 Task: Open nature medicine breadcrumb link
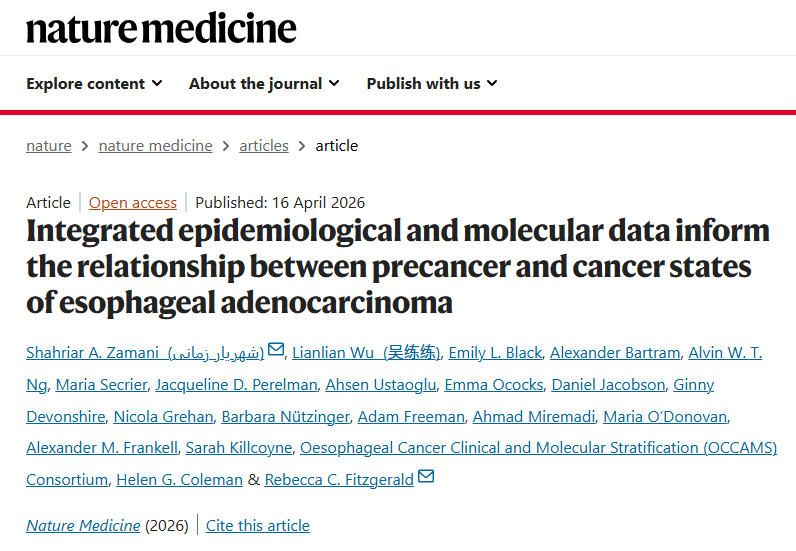(155, 146)
